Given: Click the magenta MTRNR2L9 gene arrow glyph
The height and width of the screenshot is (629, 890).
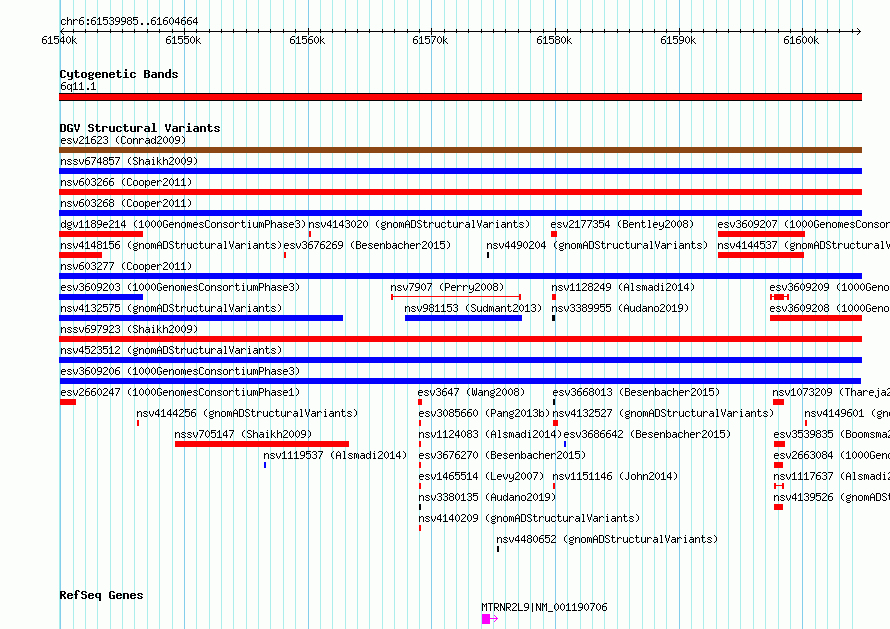Looking at the screenshot, I should pos(489,619).
